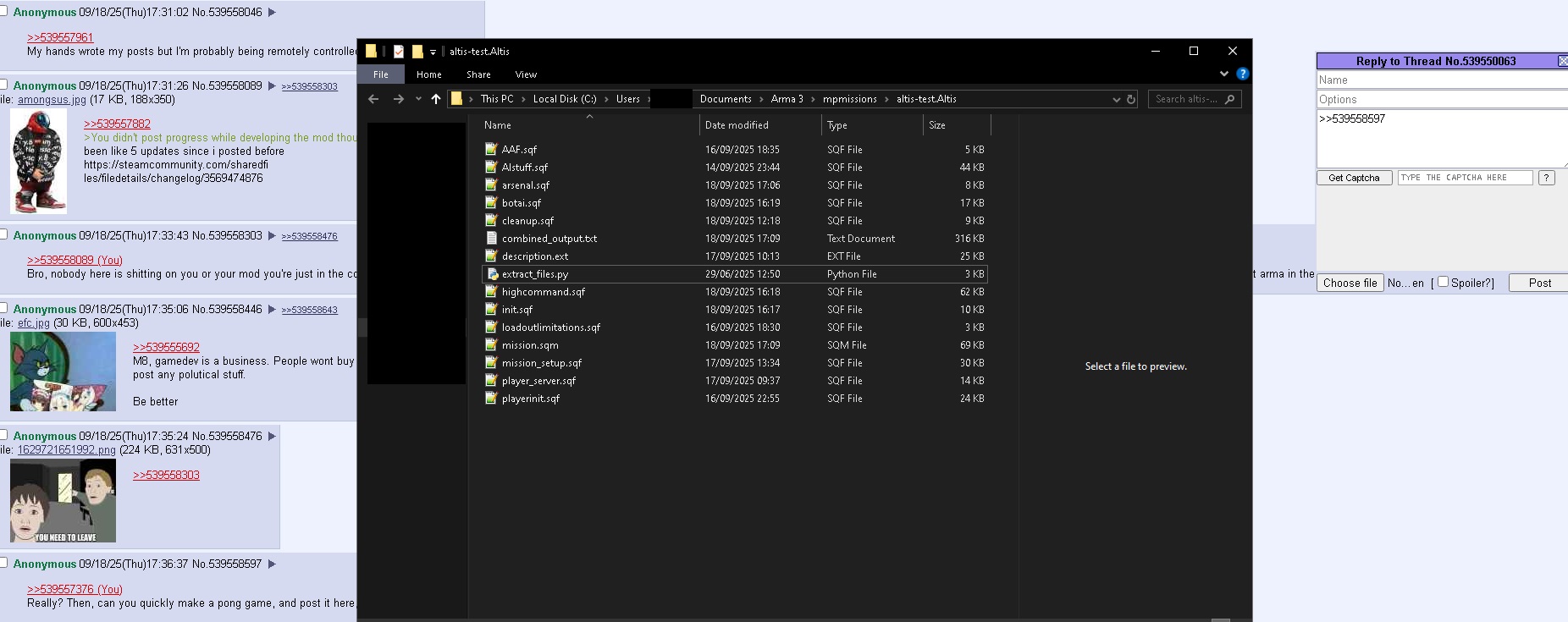Open the Share ribbon tab
The image size is (1568, 622).
[478, 74]
